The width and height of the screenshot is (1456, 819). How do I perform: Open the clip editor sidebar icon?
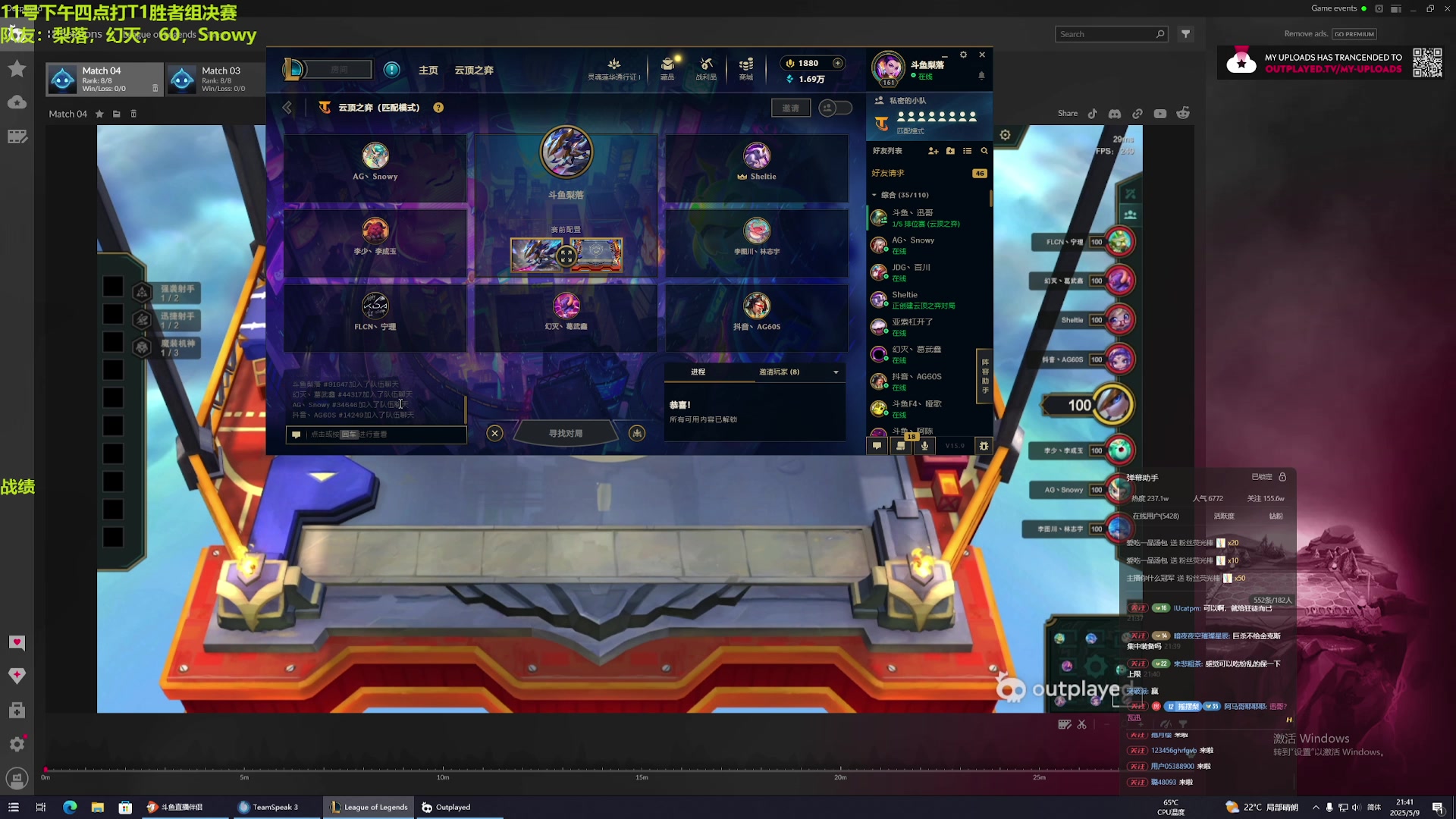click(x=17, y=136)
